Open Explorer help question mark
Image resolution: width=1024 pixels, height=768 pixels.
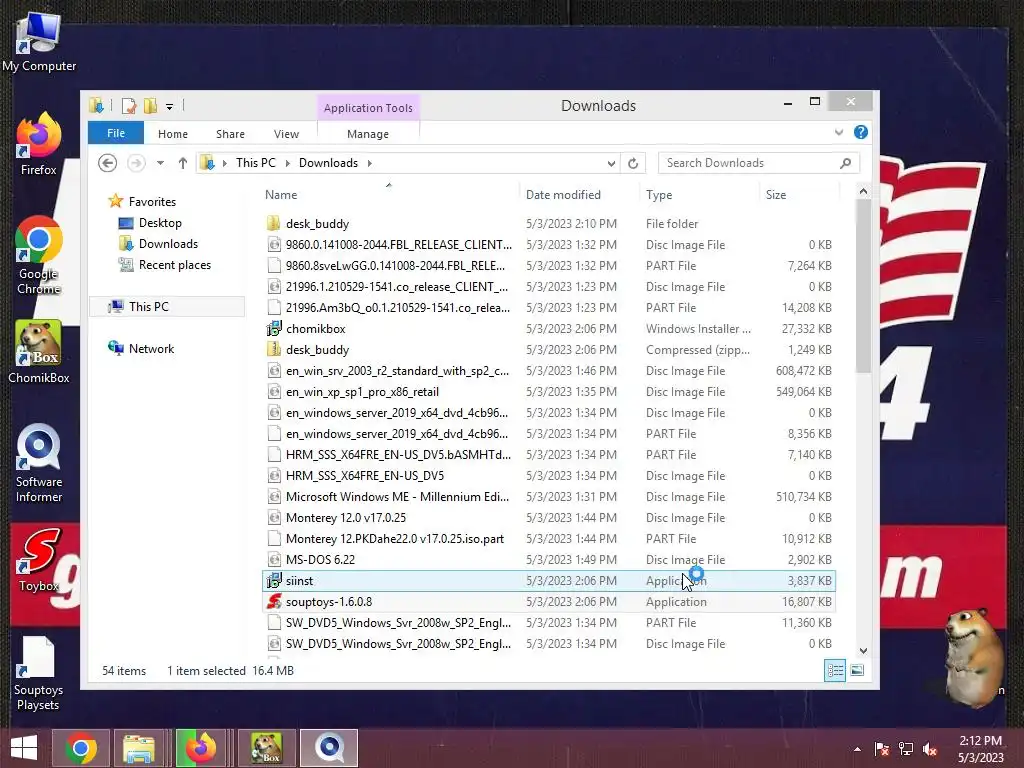point(861,133)
